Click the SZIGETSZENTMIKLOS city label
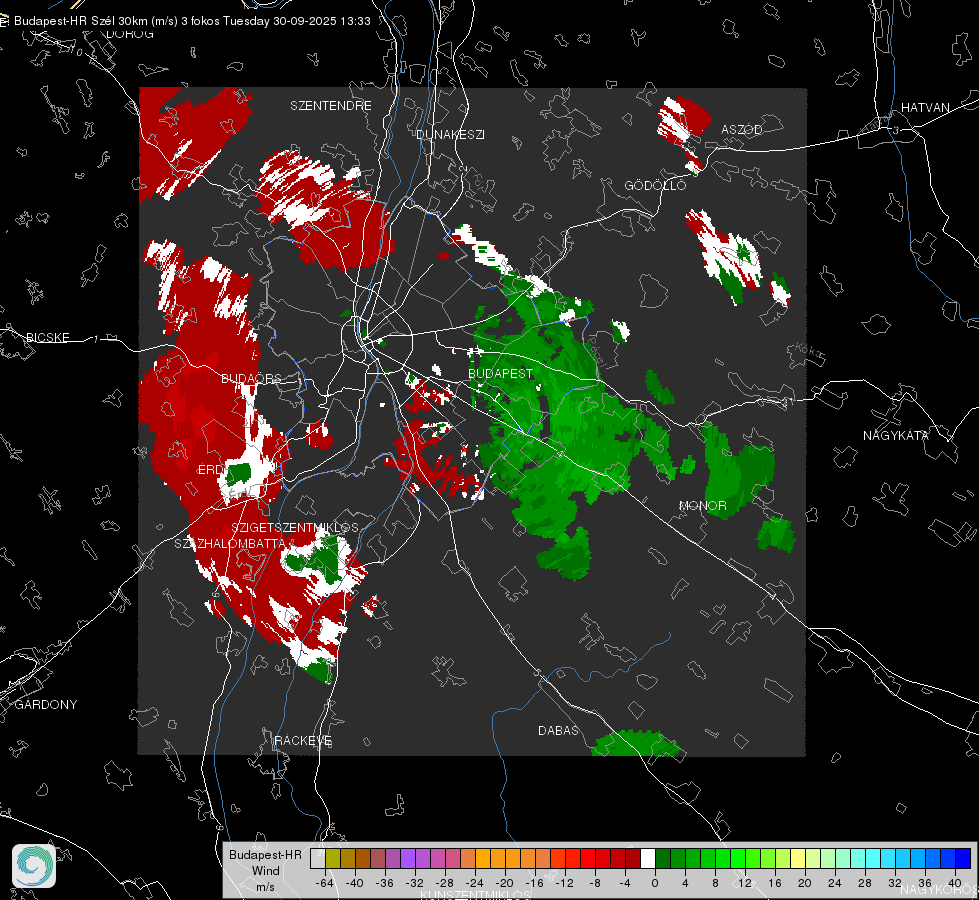Image resolution: width=979 pixels, height=900 pixels. (x=295, y=528)
